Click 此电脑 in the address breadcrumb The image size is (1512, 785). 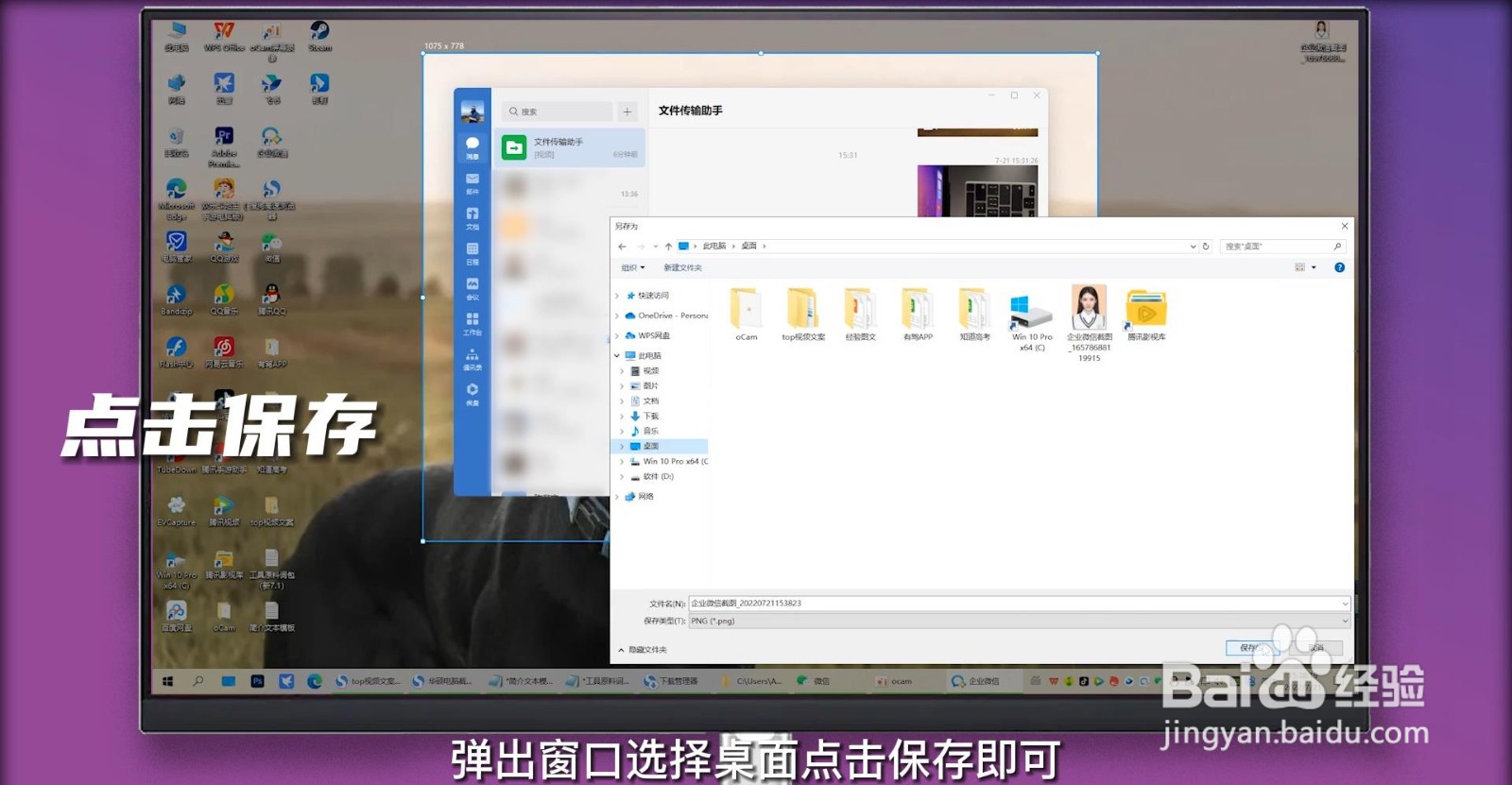[714, 246]
